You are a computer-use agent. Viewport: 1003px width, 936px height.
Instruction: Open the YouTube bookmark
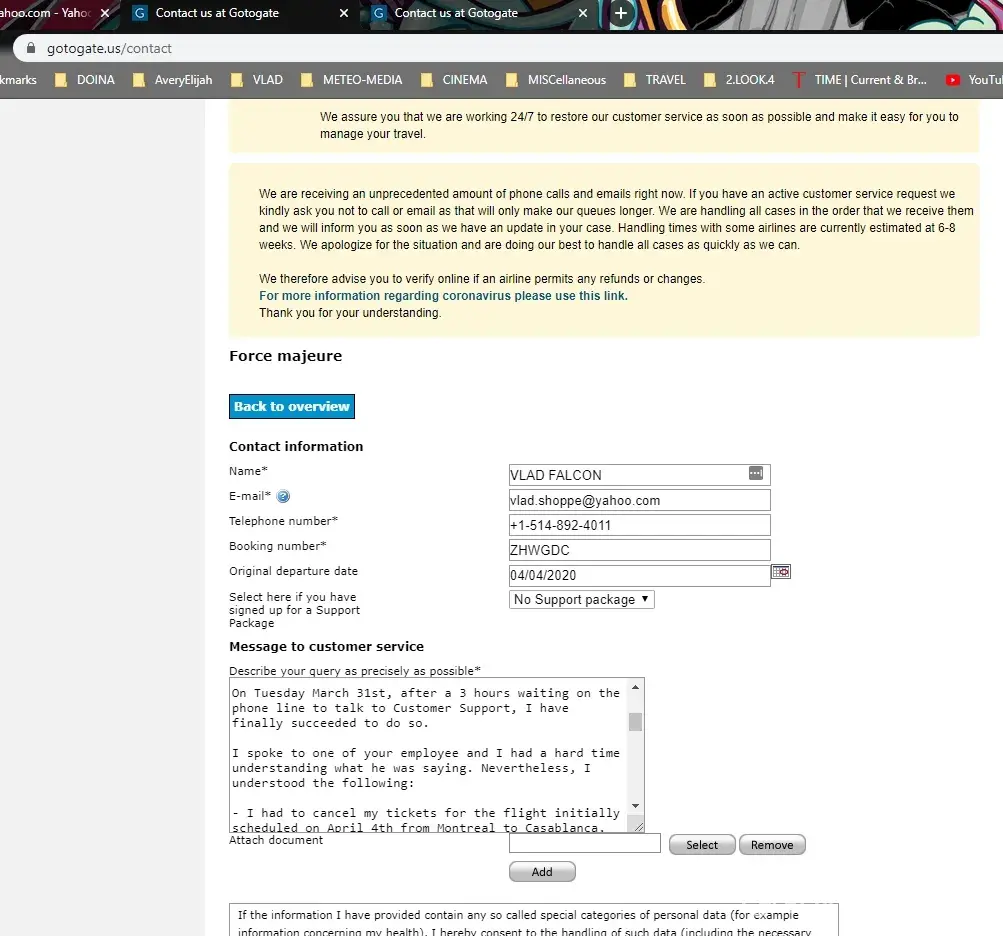coord(974,80)
